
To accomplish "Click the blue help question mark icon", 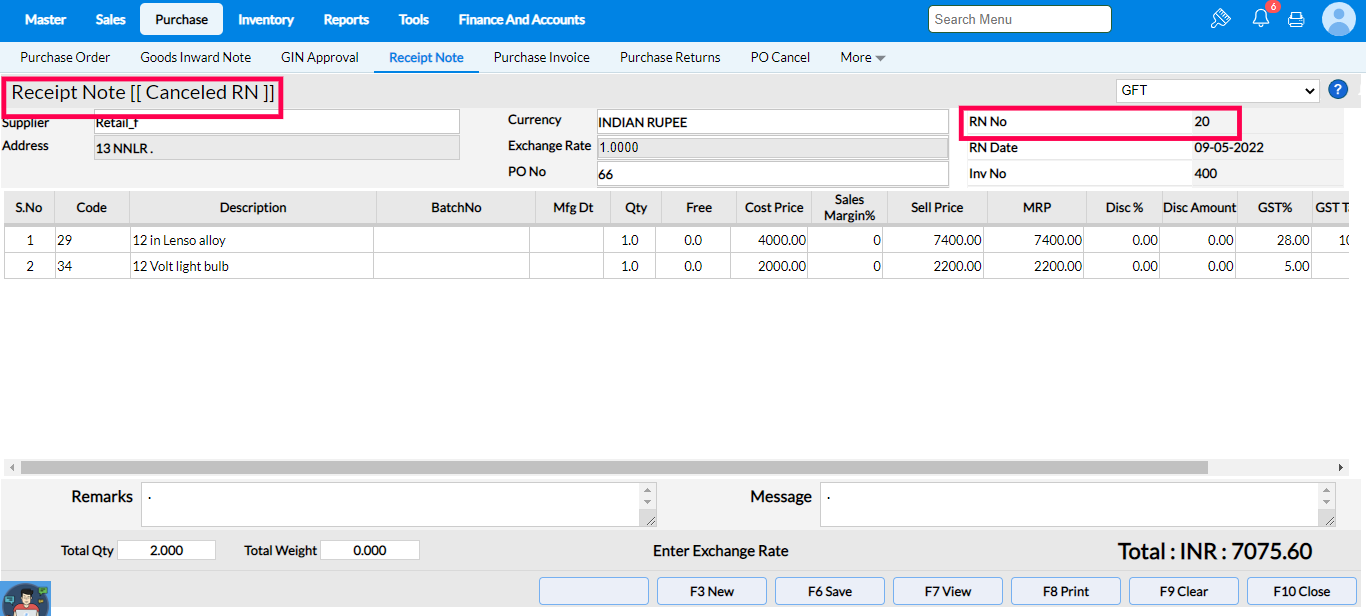I will coord(1338,90).
